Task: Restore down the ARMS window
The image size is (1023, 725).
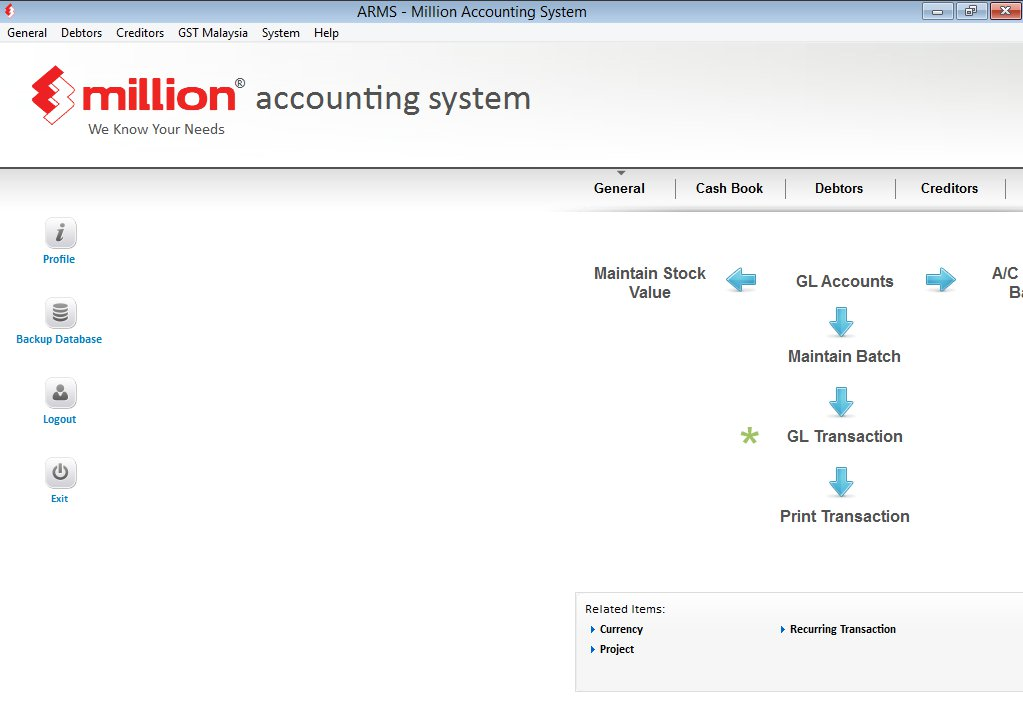Action: [971, 11]
